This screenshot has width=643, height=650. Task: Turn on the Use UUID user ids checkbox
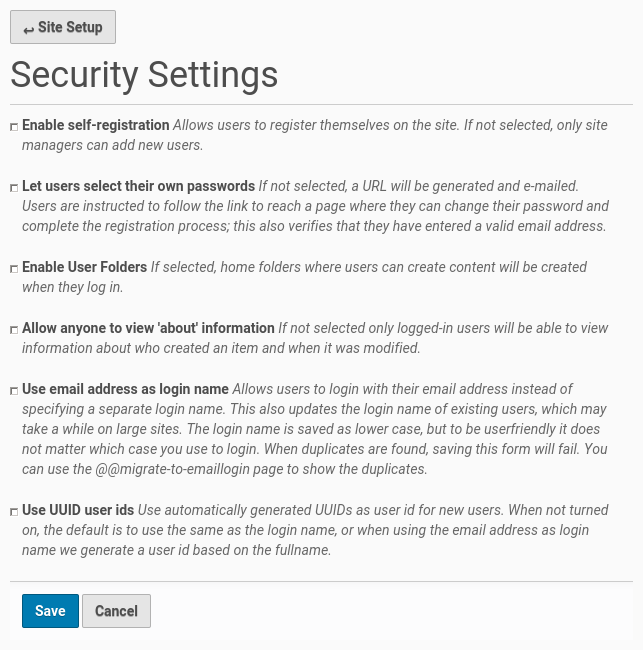tap(14, 511)
